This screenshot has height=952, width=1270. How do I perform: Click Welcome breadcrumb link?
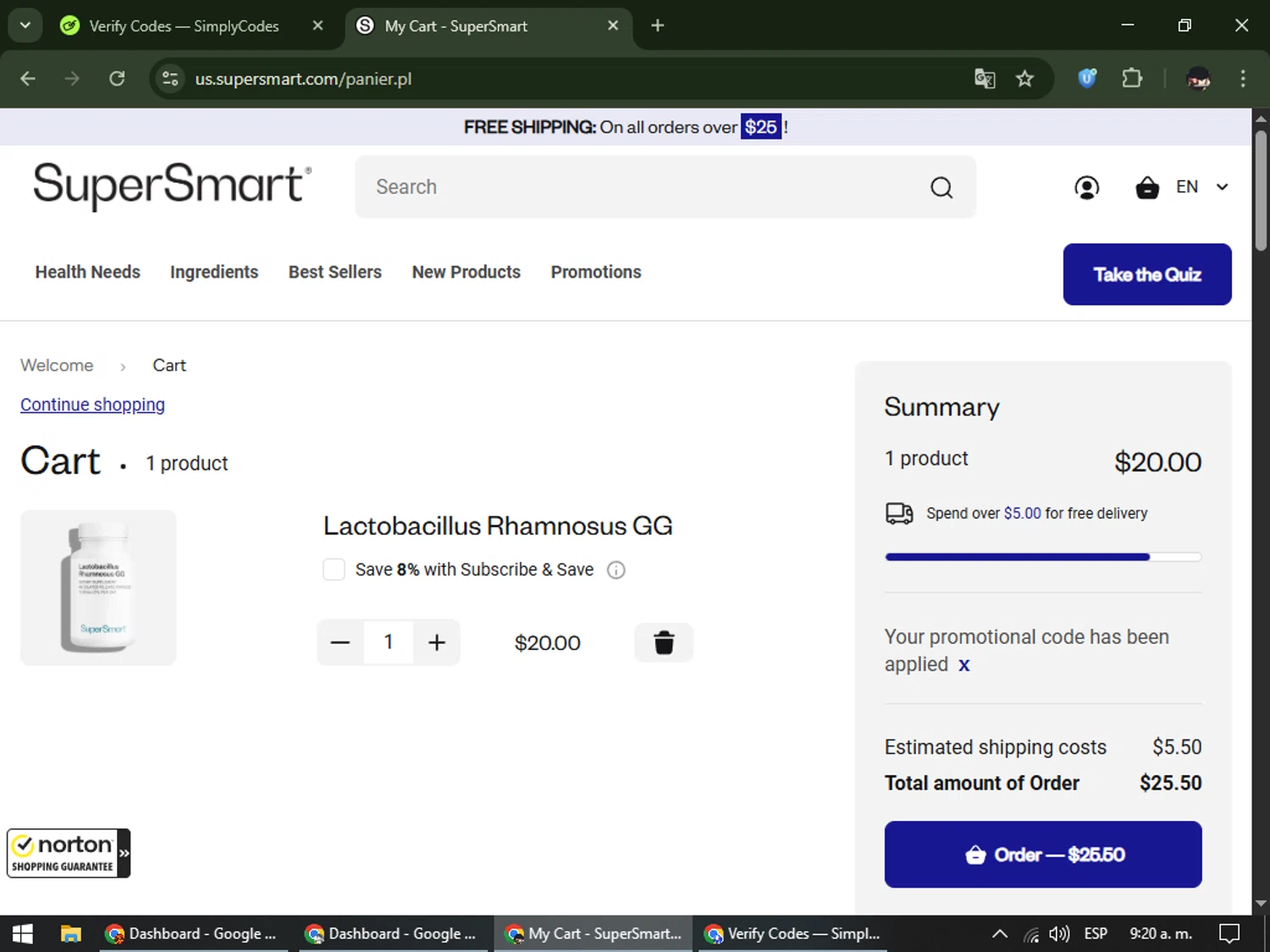57,366
